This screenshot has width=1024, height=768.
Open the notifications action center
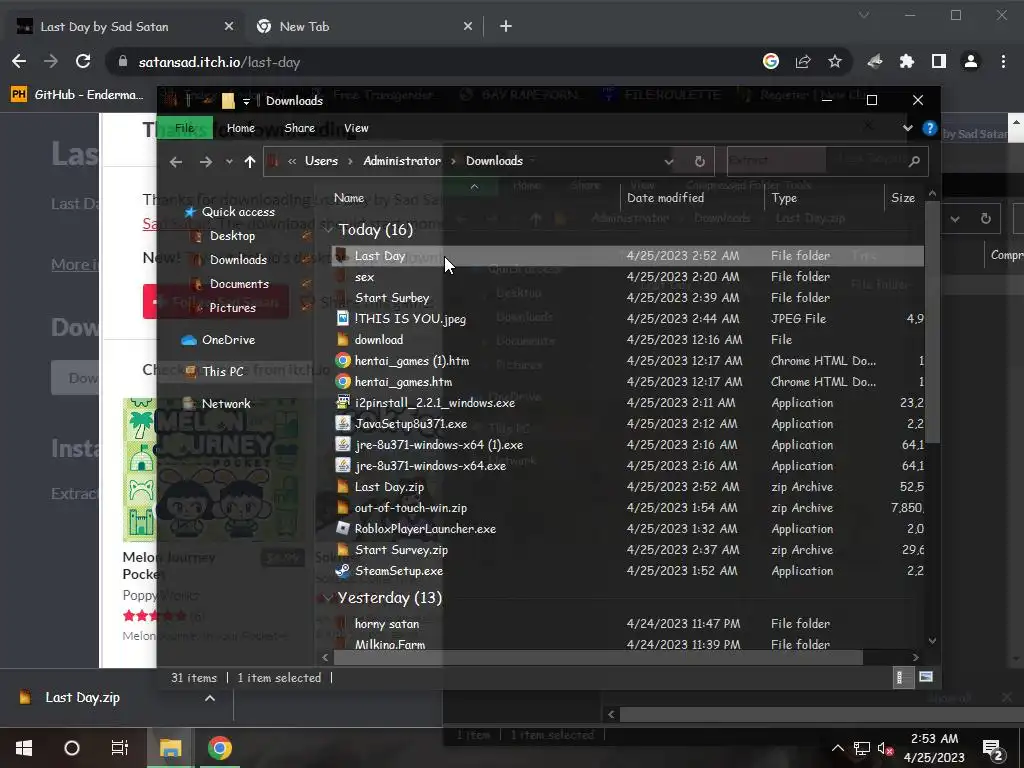993,748
